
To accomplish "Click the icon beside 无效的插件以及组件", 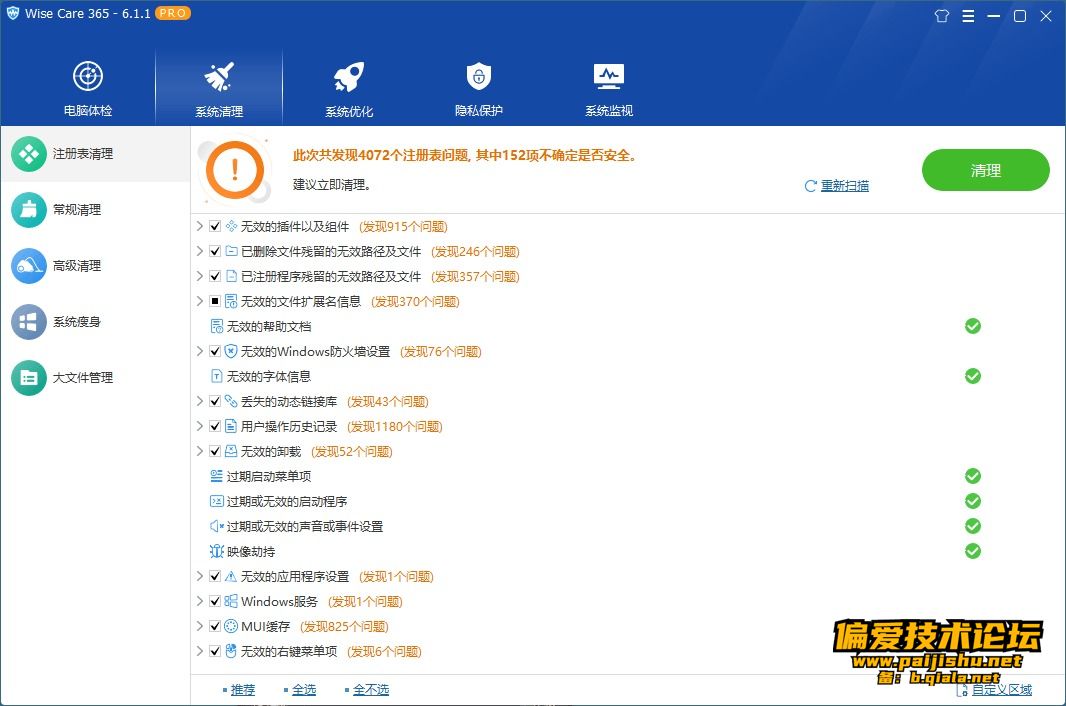I will point(231,226).
